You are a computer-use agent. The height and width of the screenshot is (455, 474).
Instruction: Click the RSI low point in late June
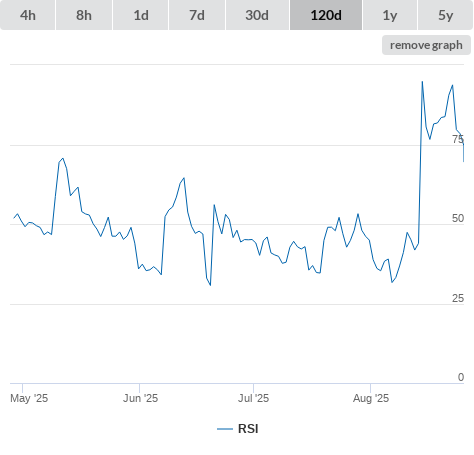click(x=210, y=285)
